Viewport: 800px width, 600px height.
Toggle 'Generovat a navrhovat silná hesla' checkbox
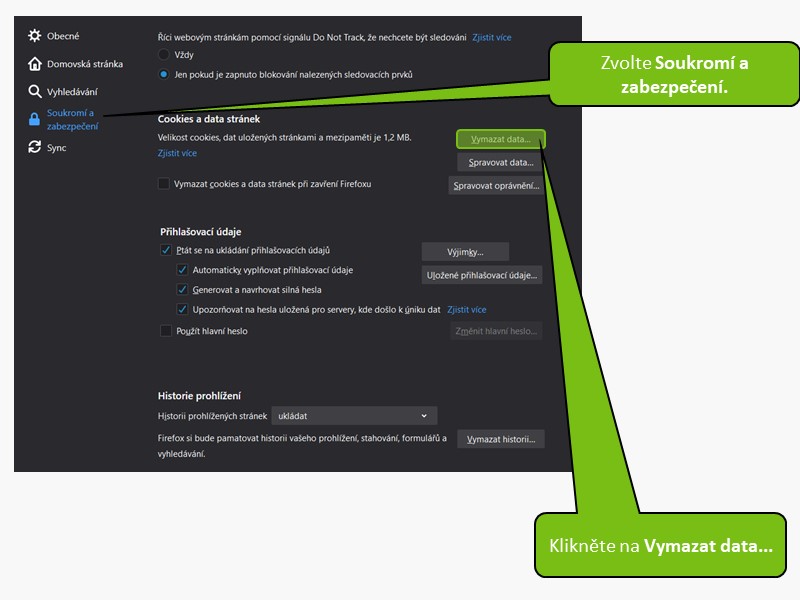tap(182, 290)
